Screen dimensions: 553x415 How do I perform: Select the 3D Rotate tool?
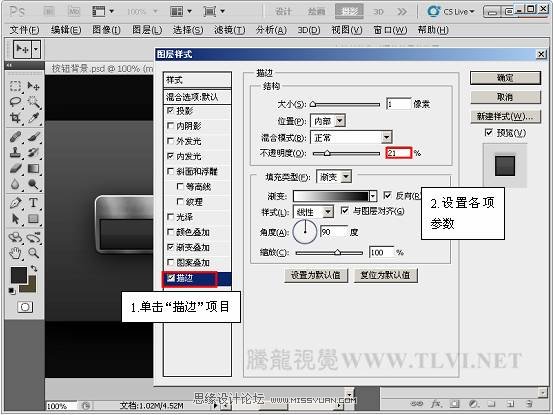click(15, 237)
